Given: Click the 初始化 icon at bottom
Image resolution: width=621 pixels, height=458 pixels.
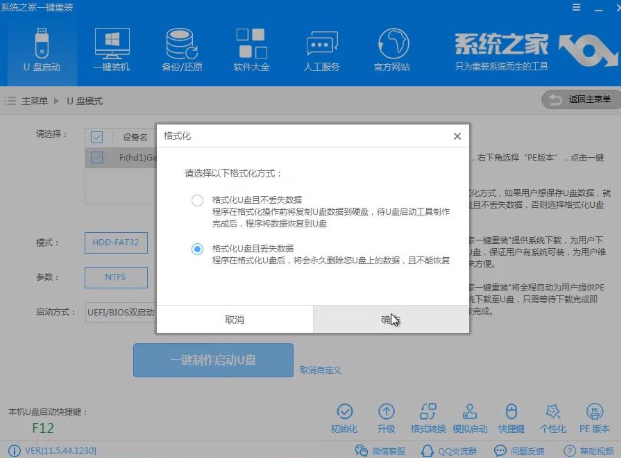Looking at the screenshot, I should tap(345, 418).
